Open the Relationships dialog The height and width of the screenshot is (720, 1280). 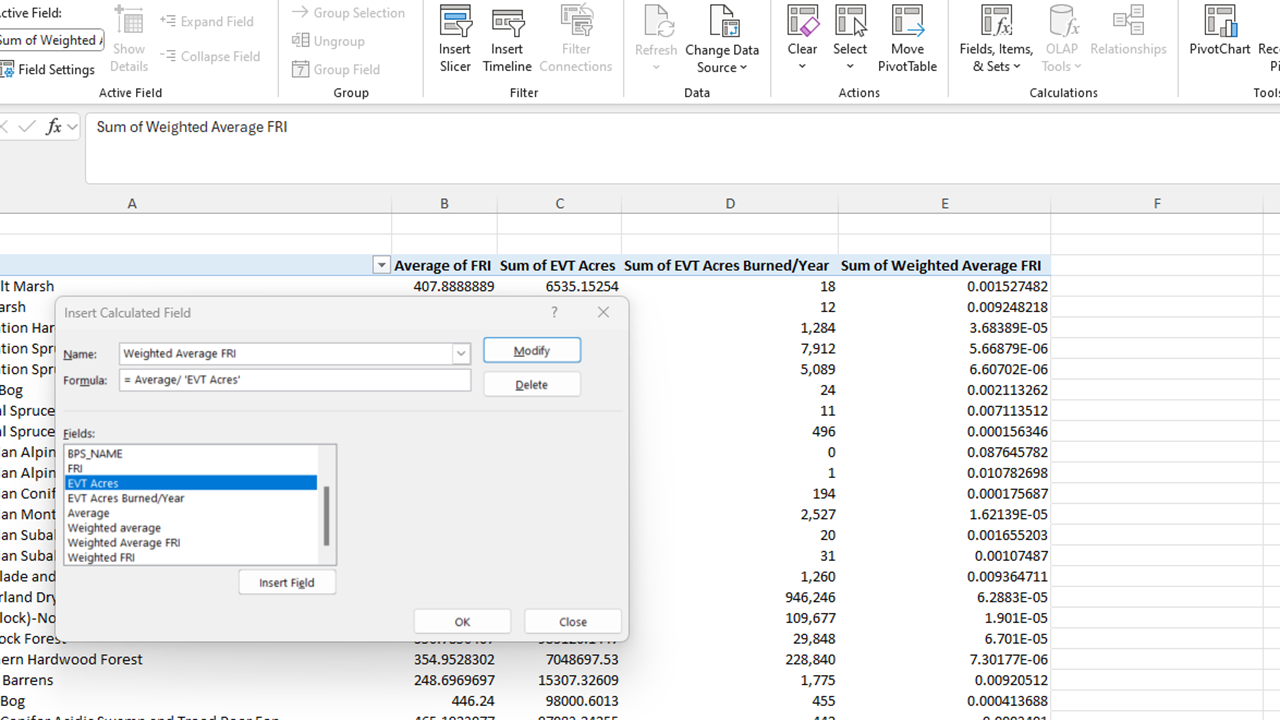1129,30
